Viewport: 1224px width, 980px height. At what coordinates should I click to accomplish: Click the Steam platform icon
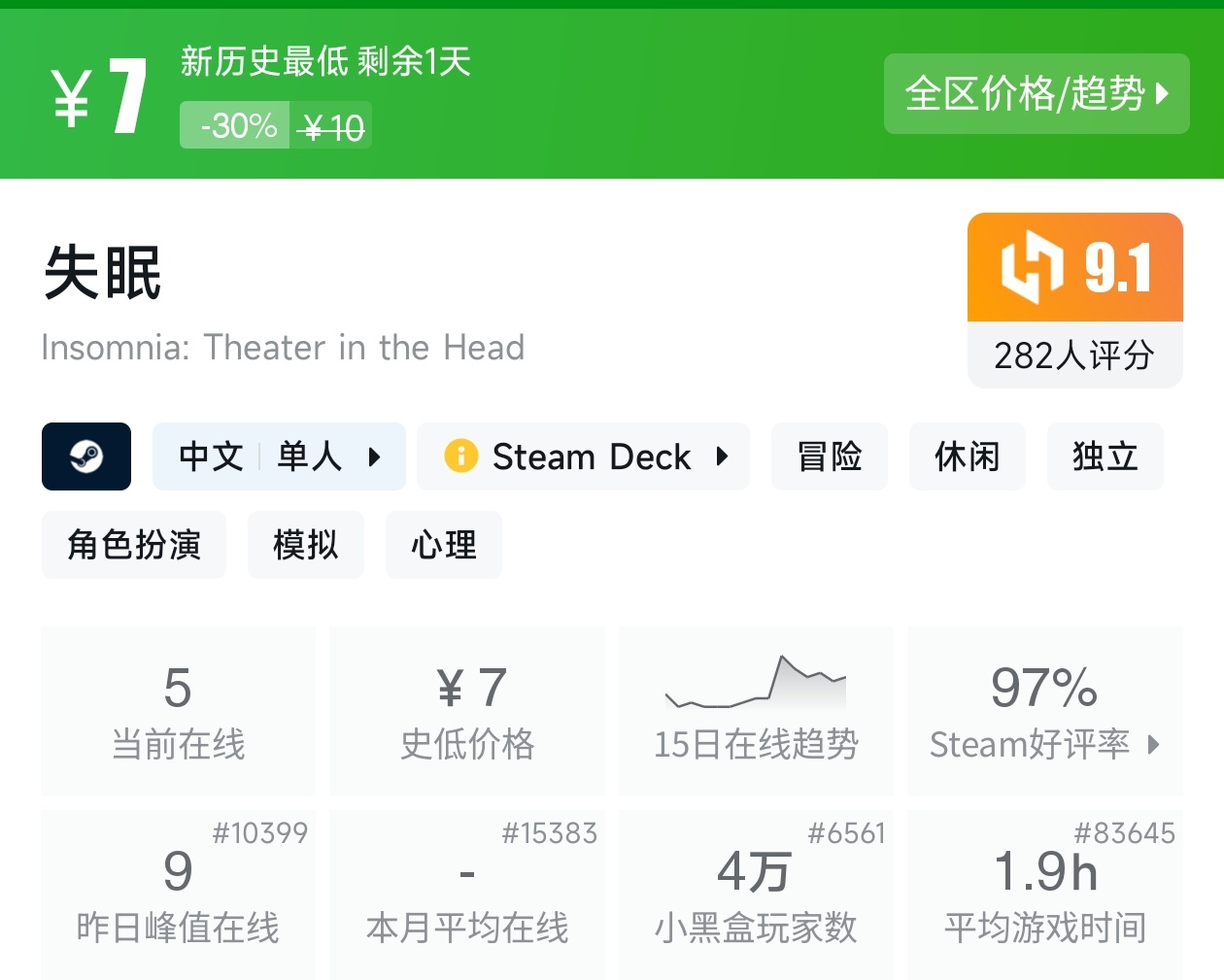(x=85, y=456)
